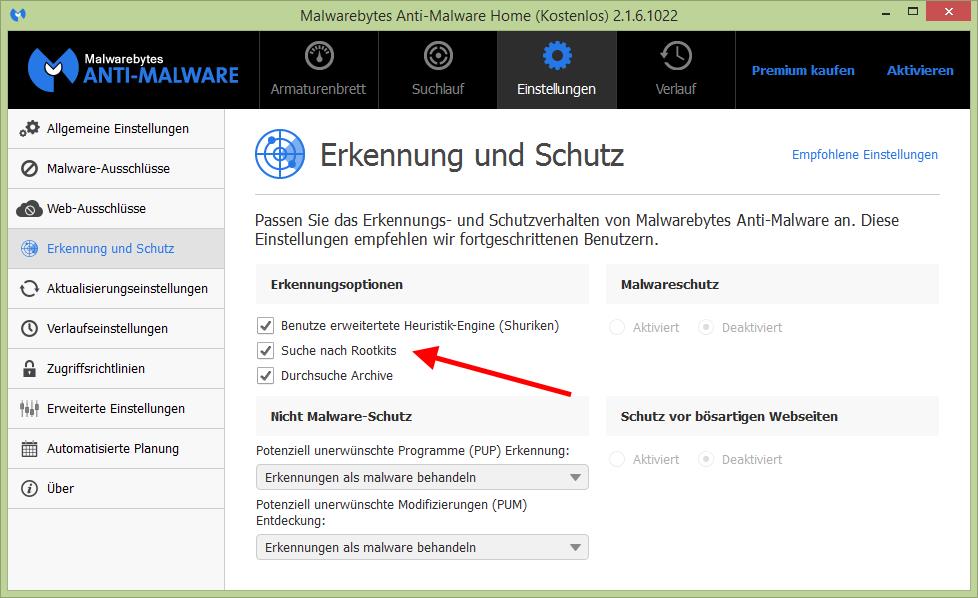Close the Malwarebytes window

tap(949, 11)
